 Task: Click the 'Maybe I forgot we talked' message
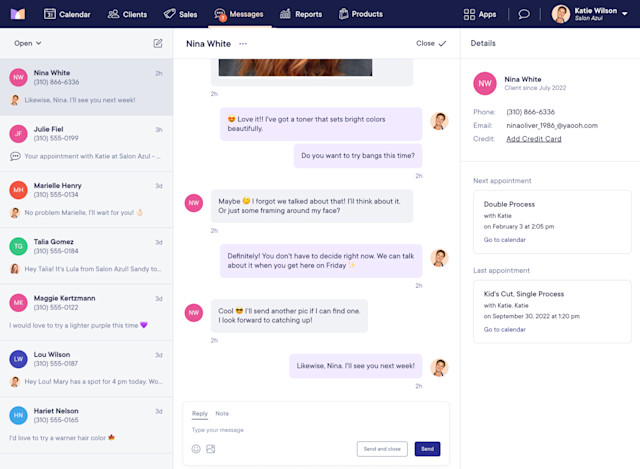click(x=312, y=206)
